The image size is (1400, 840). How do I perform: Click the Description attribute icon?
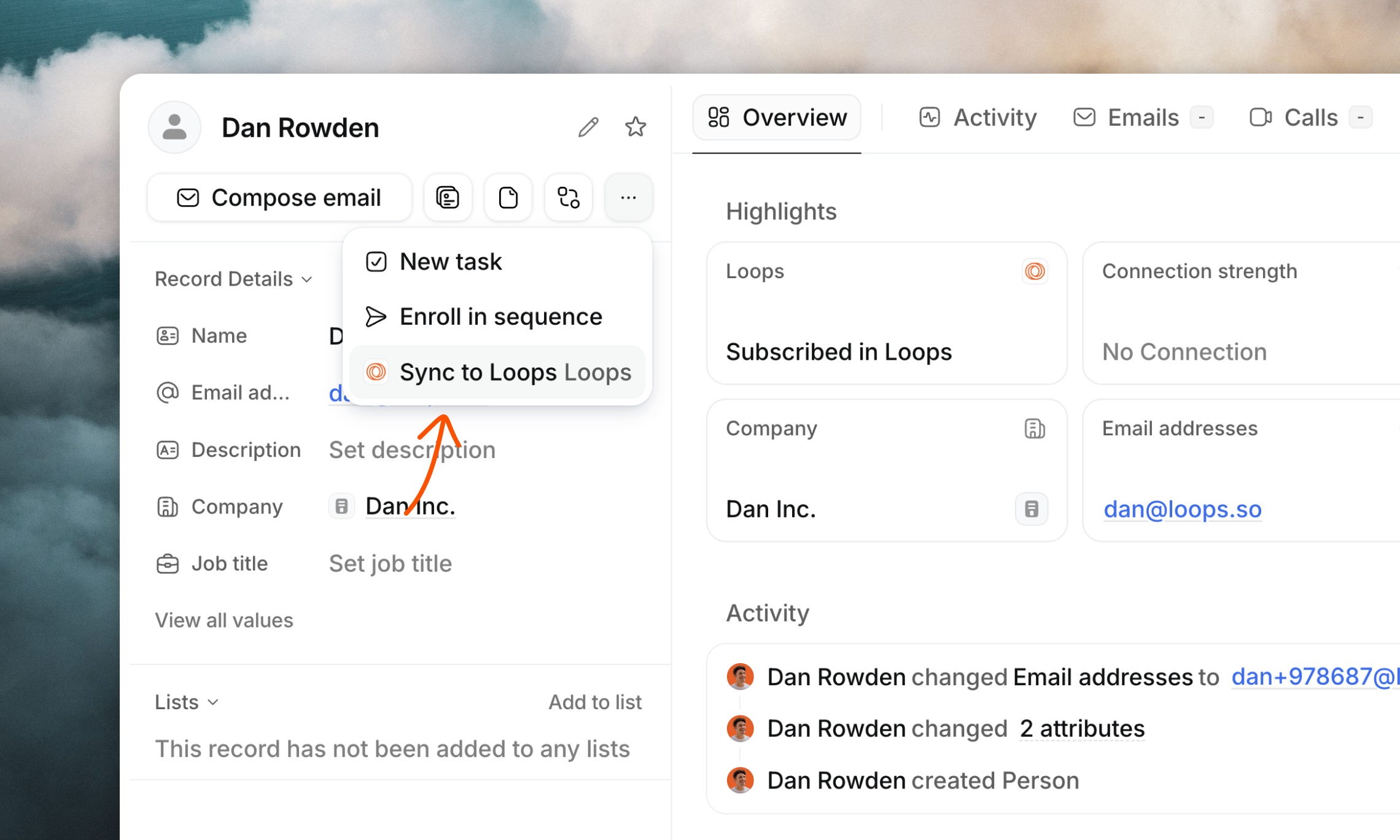click(x=168, y=450)
